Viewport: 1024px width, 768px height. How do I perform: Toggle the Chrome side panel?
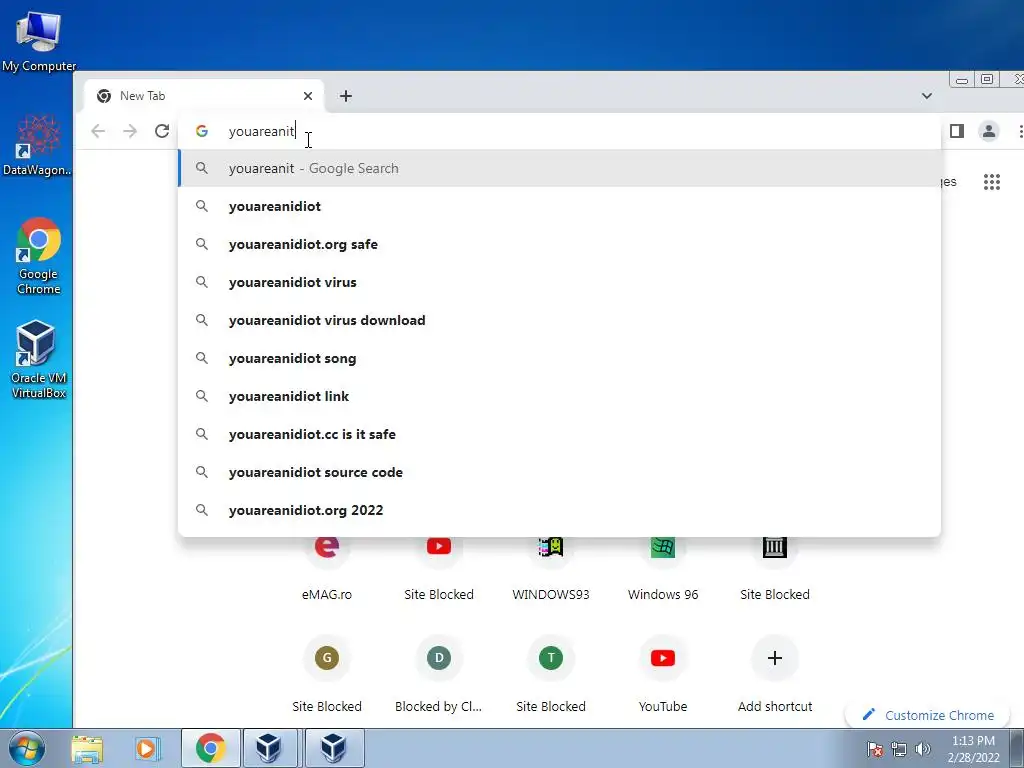[x=957, y=131]
